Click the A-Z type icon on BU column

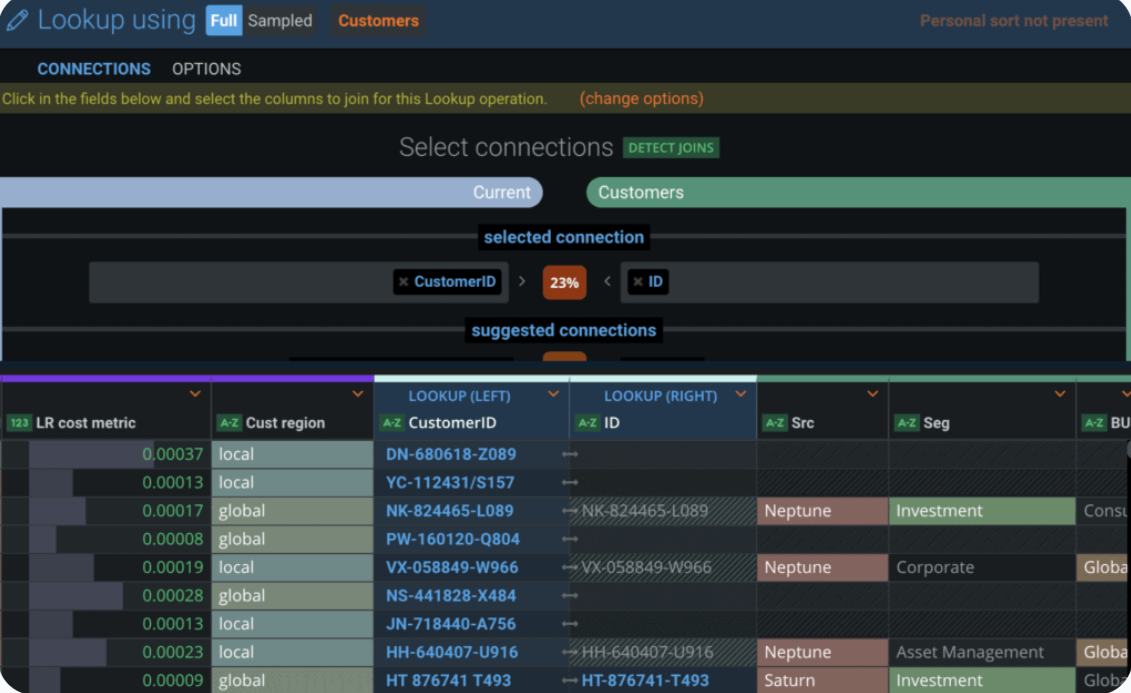1094,423
